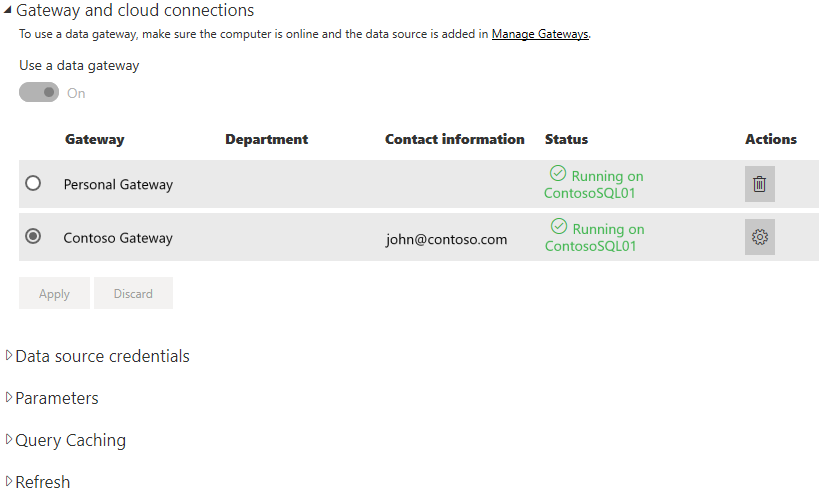Click the On label beside toggle

[76, 93]
